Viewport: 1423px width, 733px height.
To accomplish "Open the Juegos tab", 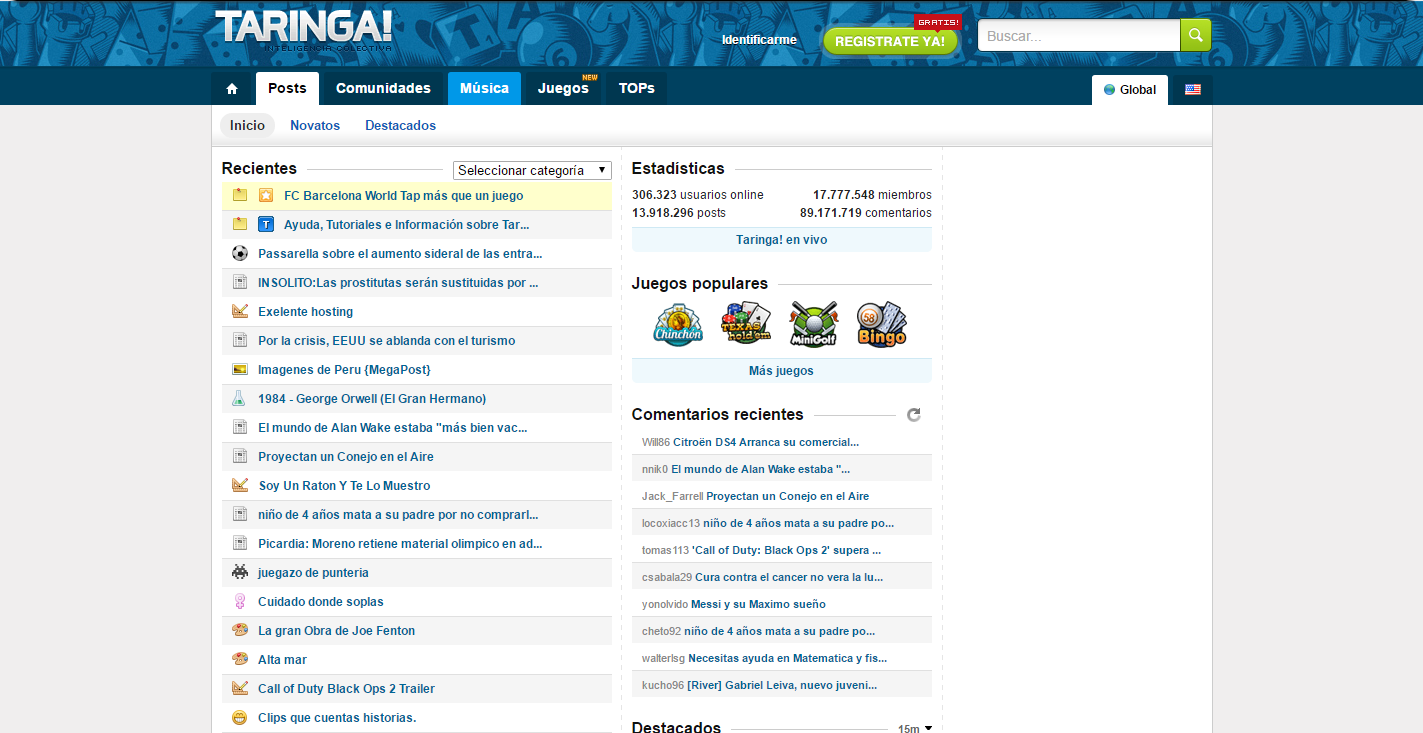I will click(563, 88).
